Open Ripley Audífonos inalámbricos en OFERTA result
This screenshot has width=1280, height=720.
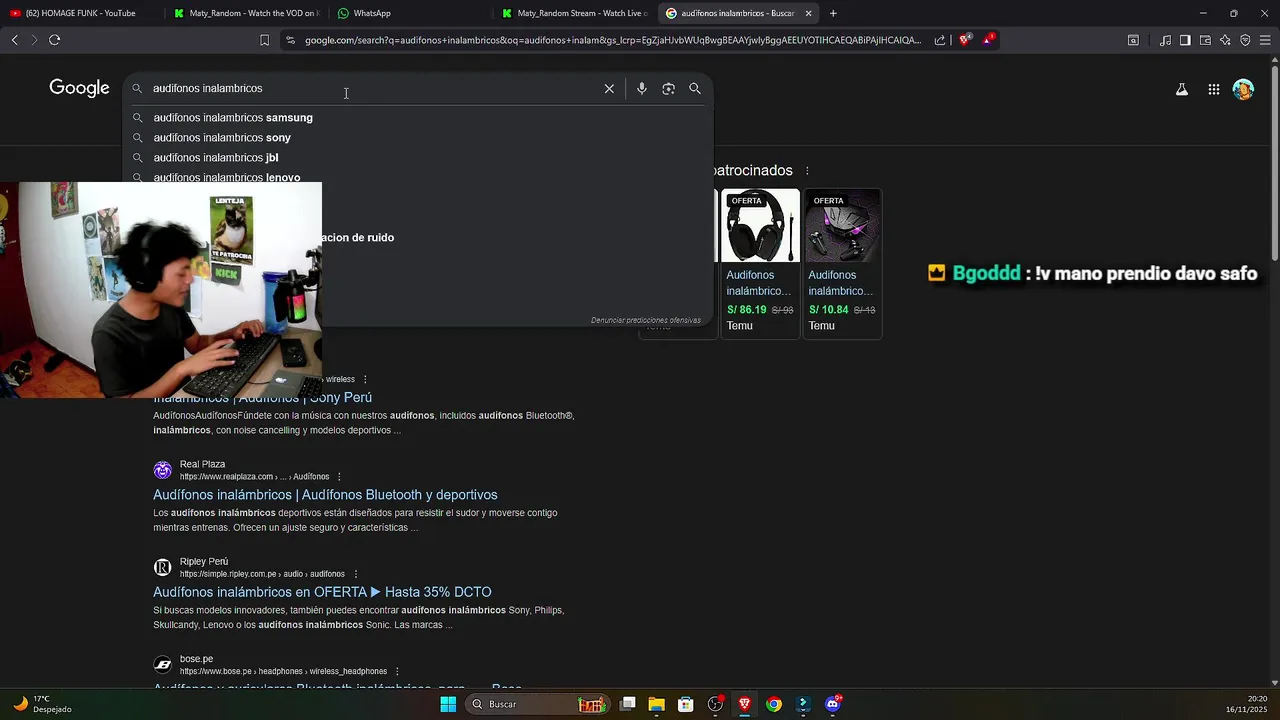click(x=322, y=592)
